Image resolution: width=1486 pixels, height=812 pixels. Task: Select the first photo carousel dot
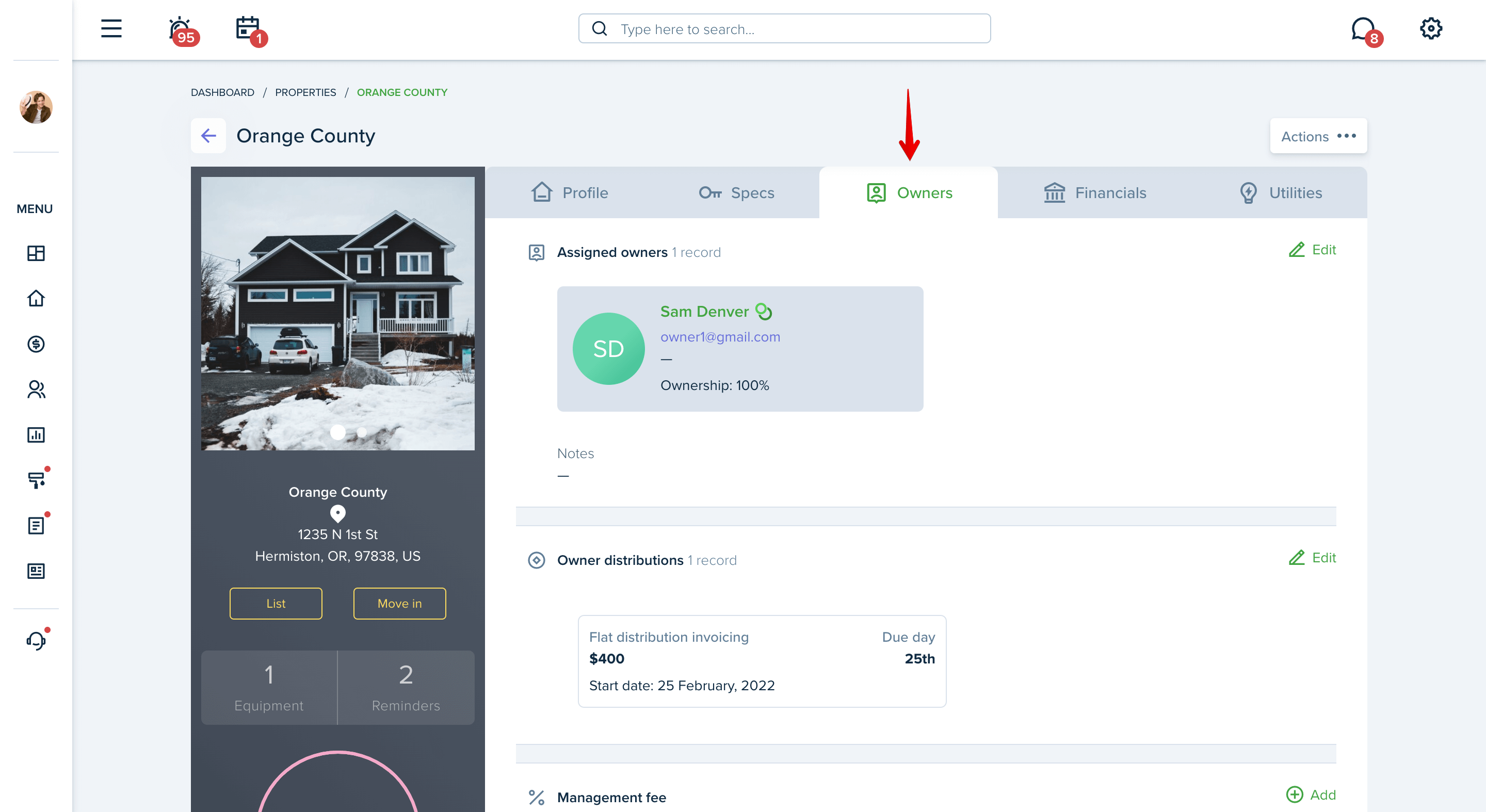point(337,432)
